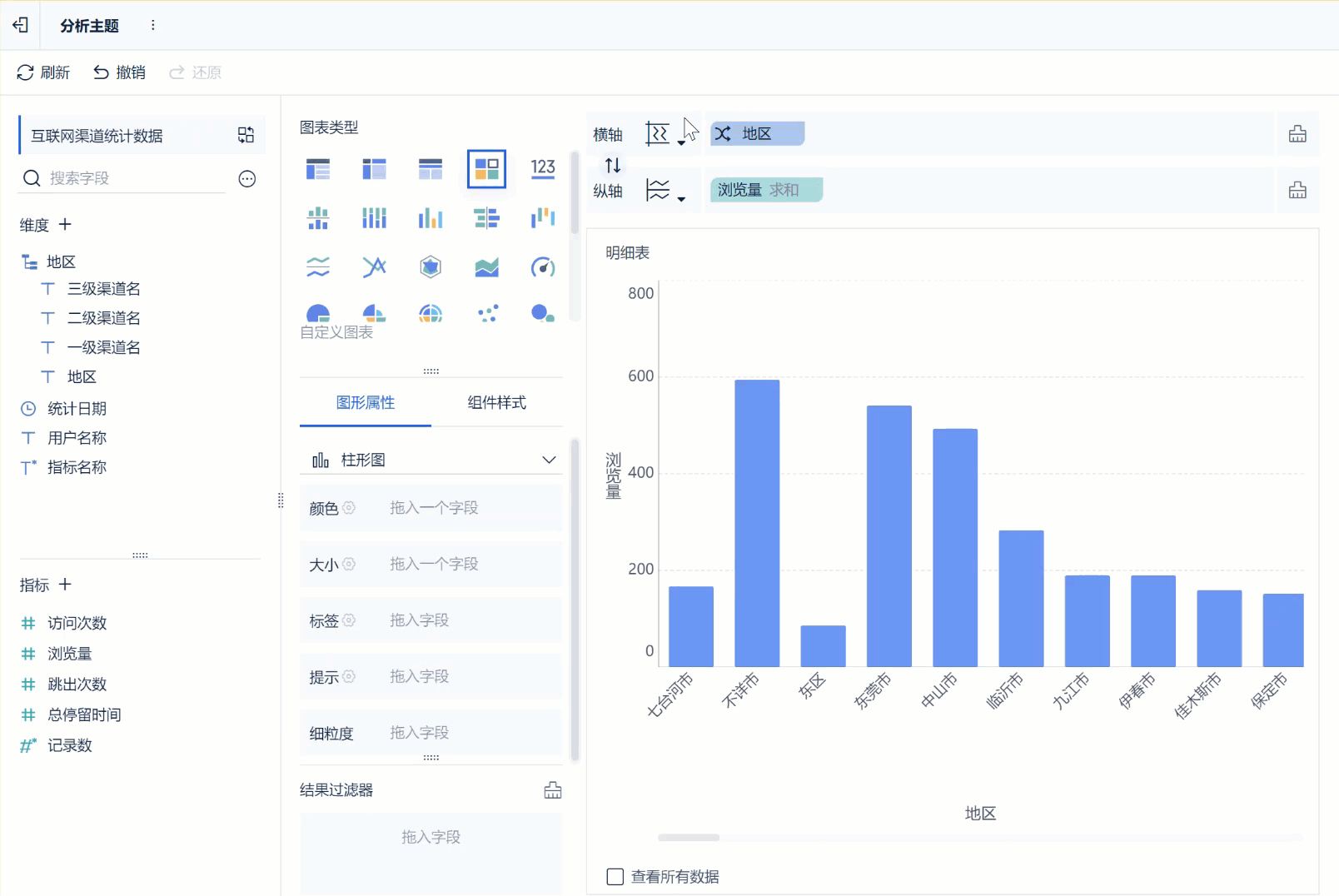The image size is (1339, 896).
Task: Choose the waterfall chart icon
Action: pyautogui.click(x=543, y=218)
